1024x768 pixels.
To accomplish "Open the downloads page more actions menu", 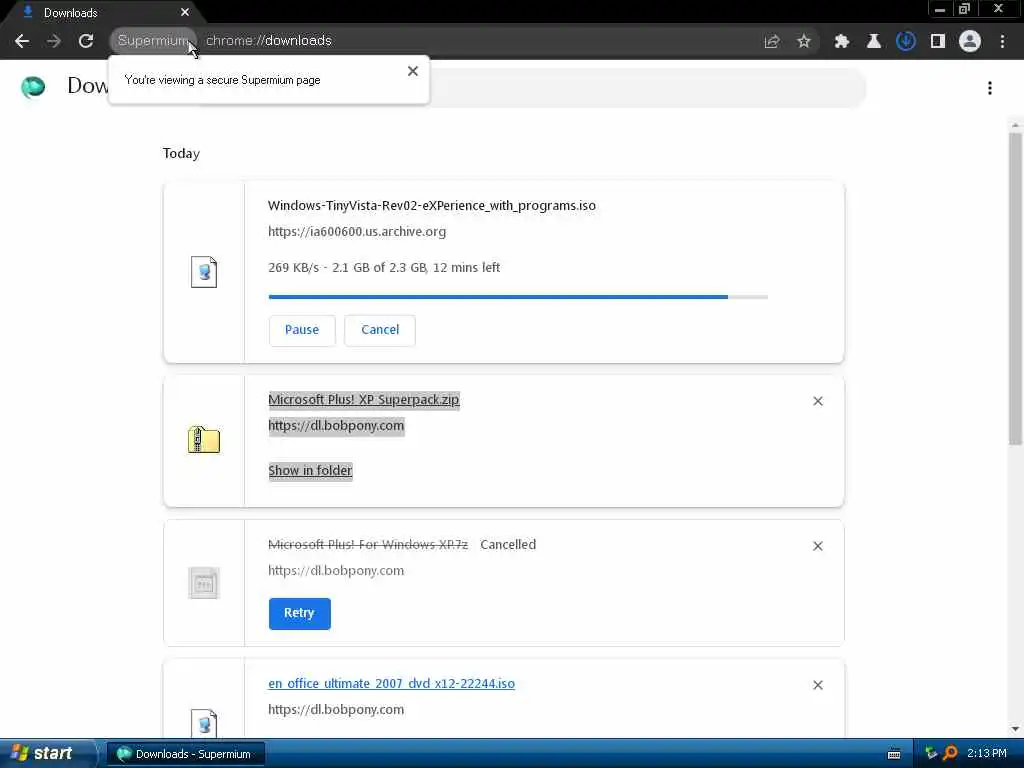I will tap(990, 88).
